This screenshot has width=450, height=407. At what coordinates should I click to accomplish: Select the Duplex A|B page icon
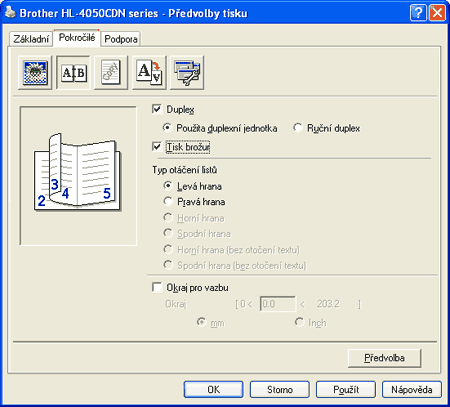click(x=73, y=72)
